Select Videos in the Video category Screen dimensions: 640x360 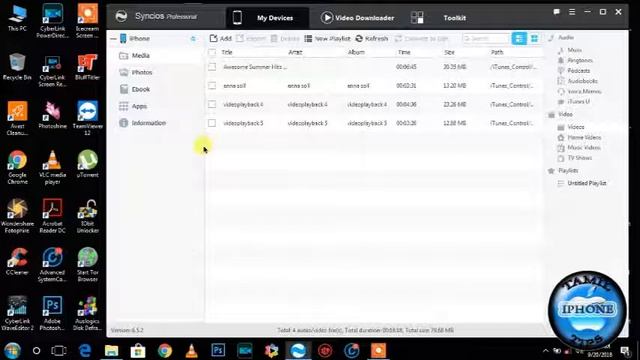(x=571, y=127)
